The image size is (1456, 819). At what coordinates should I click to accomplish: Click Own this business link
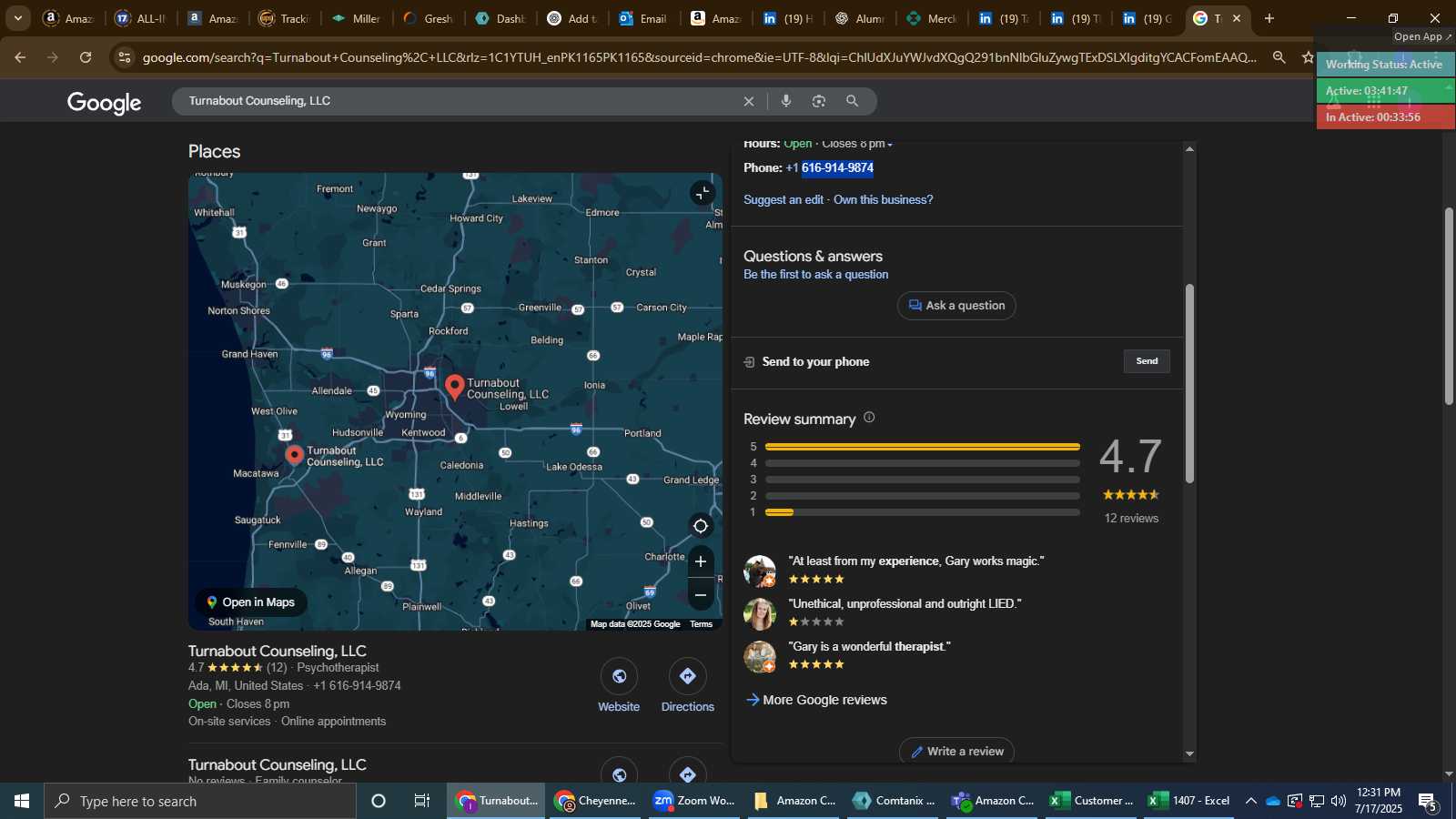(883, 200)
